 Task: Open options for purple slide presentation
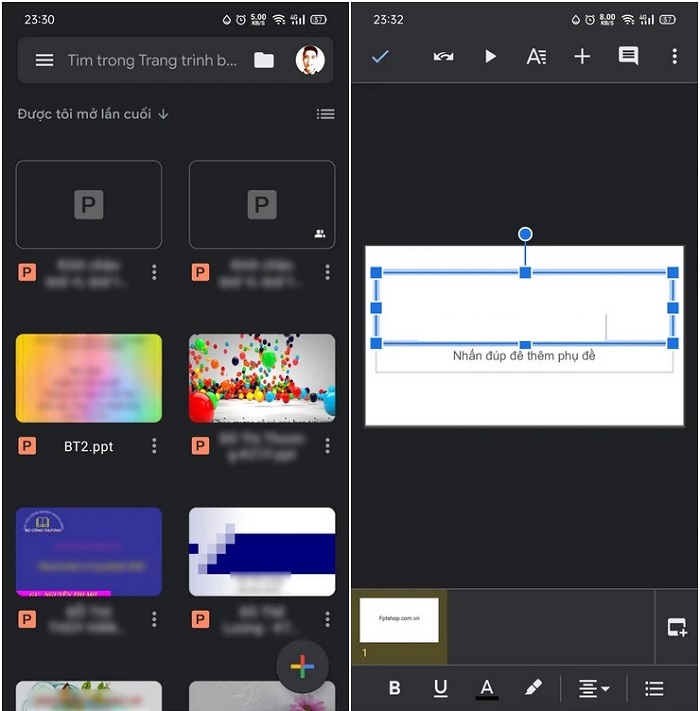coord(154,619)
